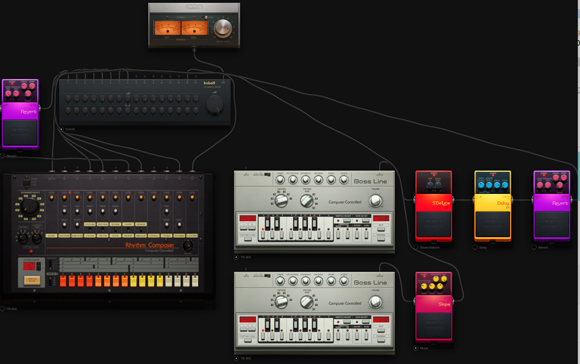Click the Kobolt mixer device label icon

(61, 129)
